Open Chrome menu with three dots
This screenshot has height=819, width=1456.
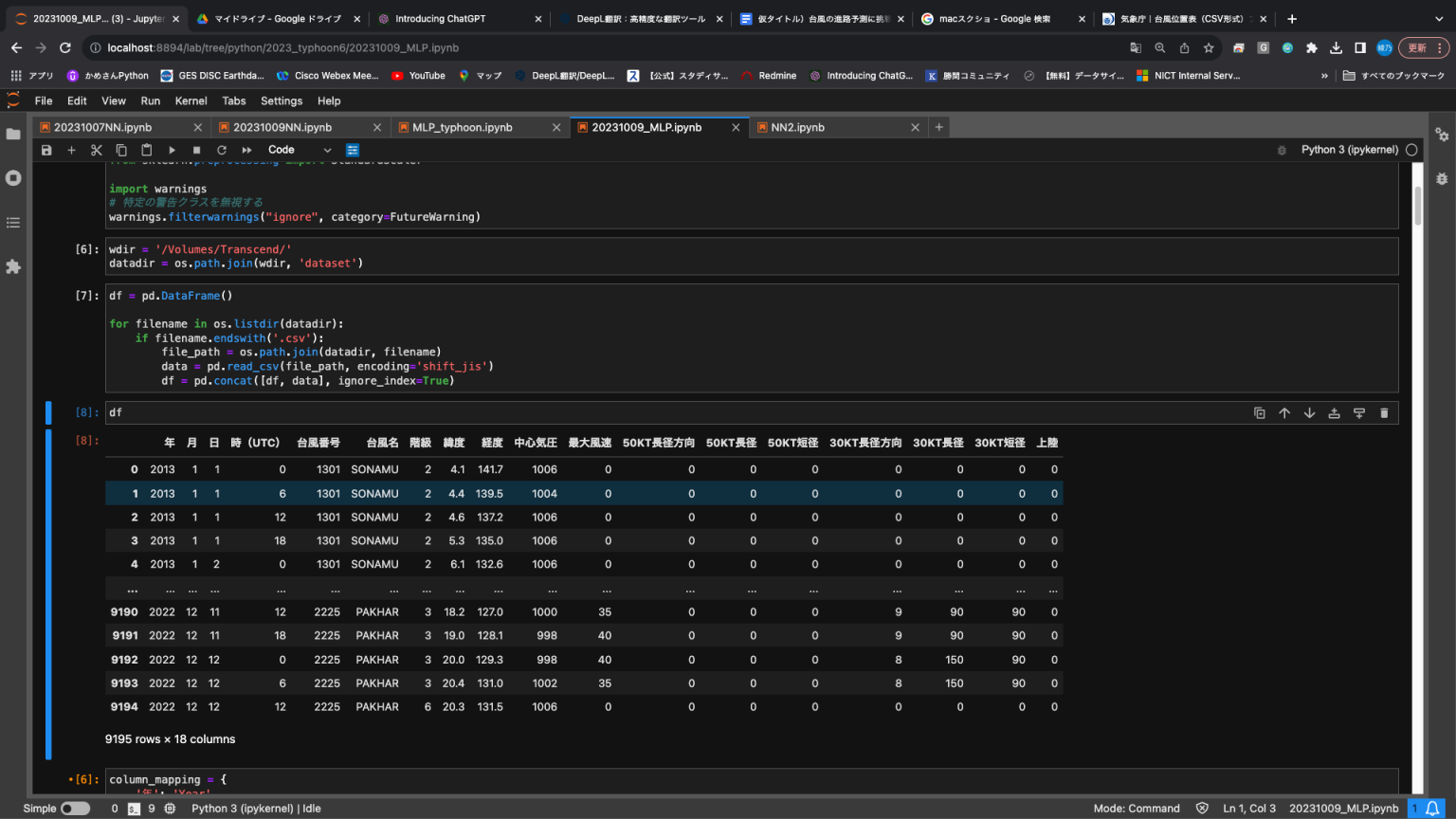coord(1441,47)
